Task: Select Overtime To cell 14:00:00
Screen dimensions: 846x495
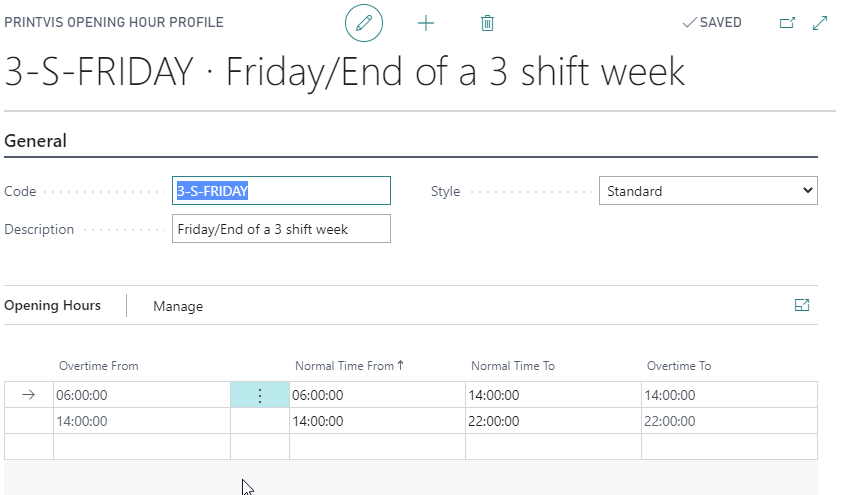Action: click(x=729, y=395)
